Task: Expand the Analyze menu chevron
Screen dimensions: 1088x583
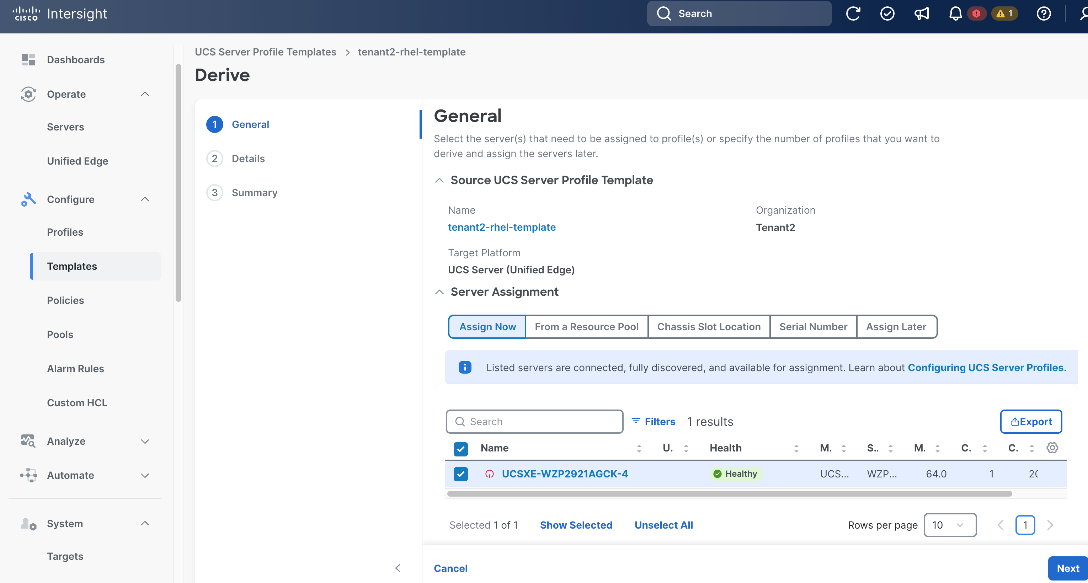Action: pyautogui.click(x=145, y=441)
